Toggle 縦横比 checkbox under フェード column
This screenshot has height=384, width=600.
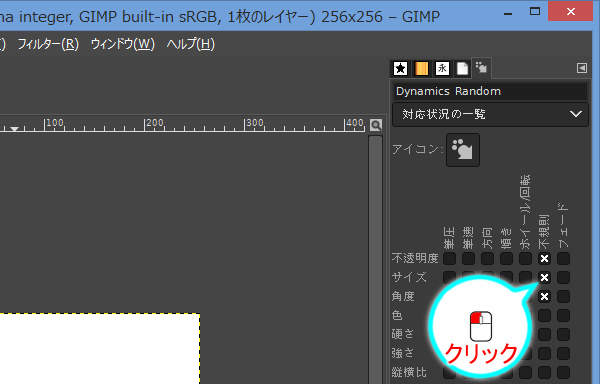pyautogui.click(x=563, y=372)
